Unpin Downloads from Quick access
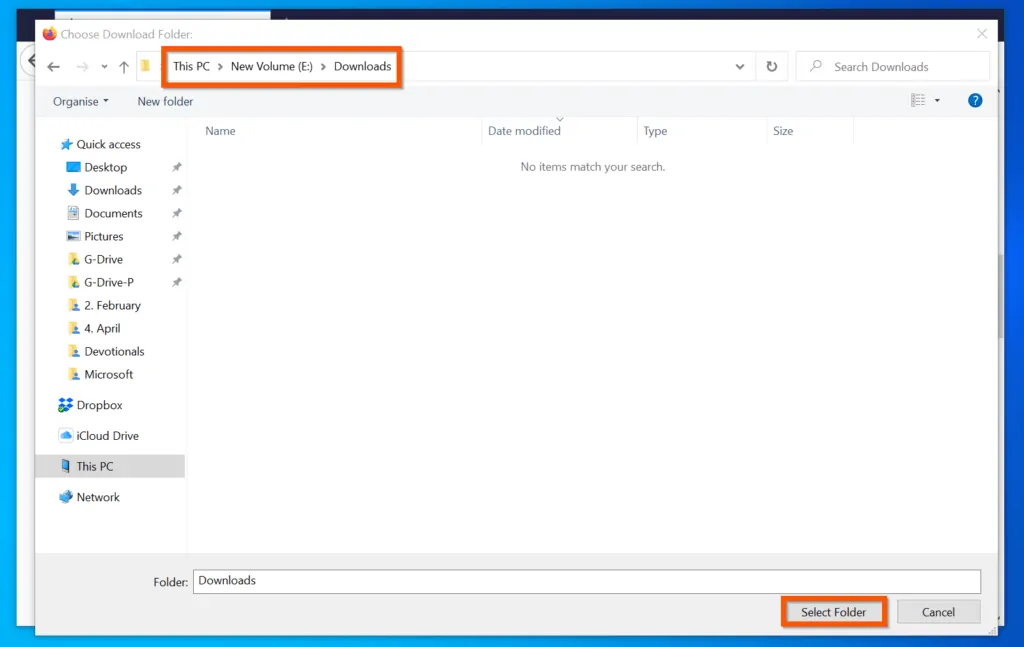Viewport: 1024px width, 647px height. [x=177, y=190]
